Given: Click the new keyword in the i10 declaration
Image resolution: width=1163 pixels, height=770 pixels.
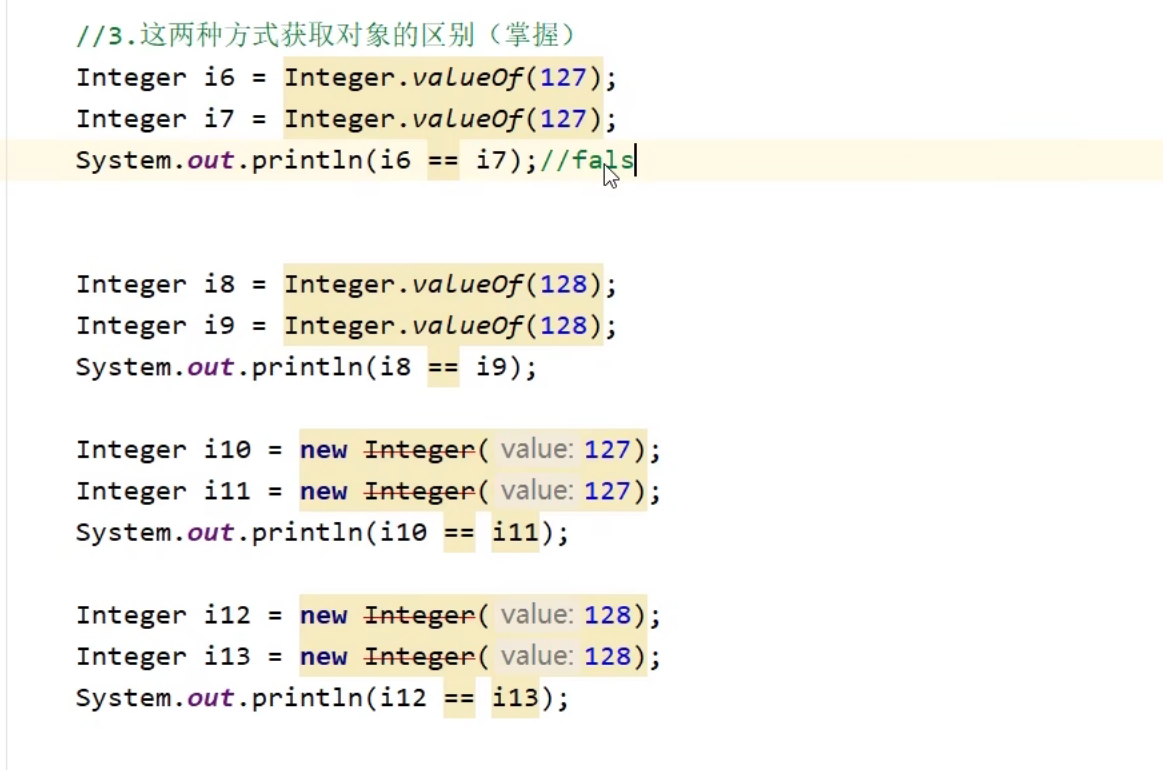Looking at the screenshot, I should [x=323, y=450].
